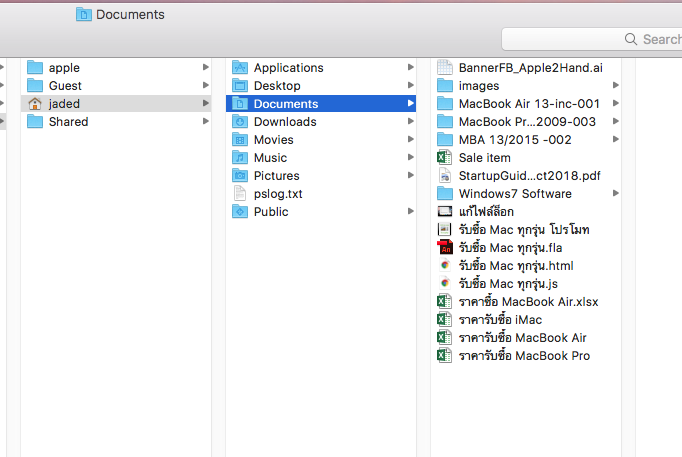682x457 pixels.
Task: Select the StartupGuid...ct2018.pdf file name
Action: point(529,176)
